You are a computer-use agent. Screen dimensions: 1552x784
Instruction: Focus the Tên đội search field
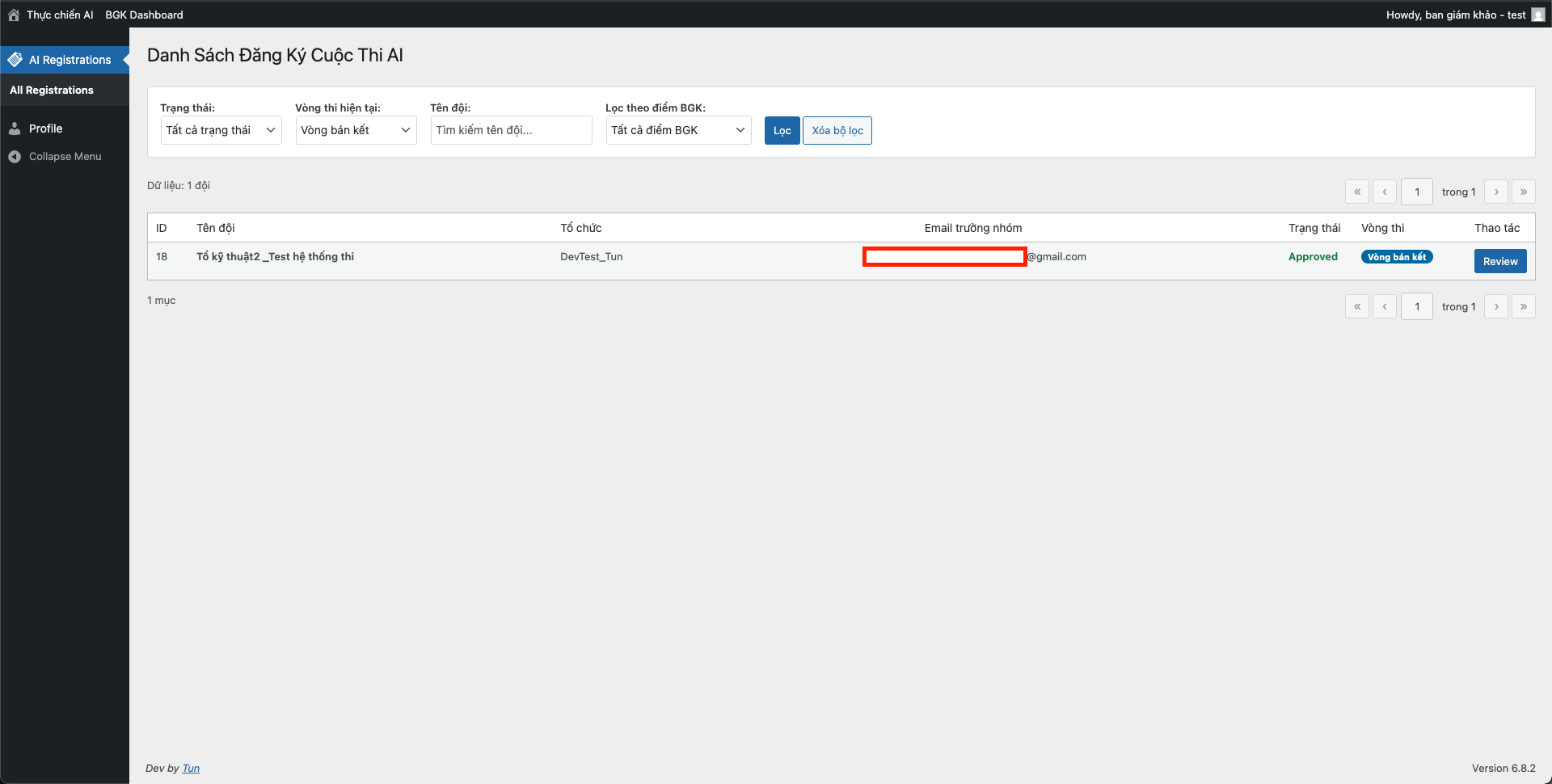click(x=511, y=130)
